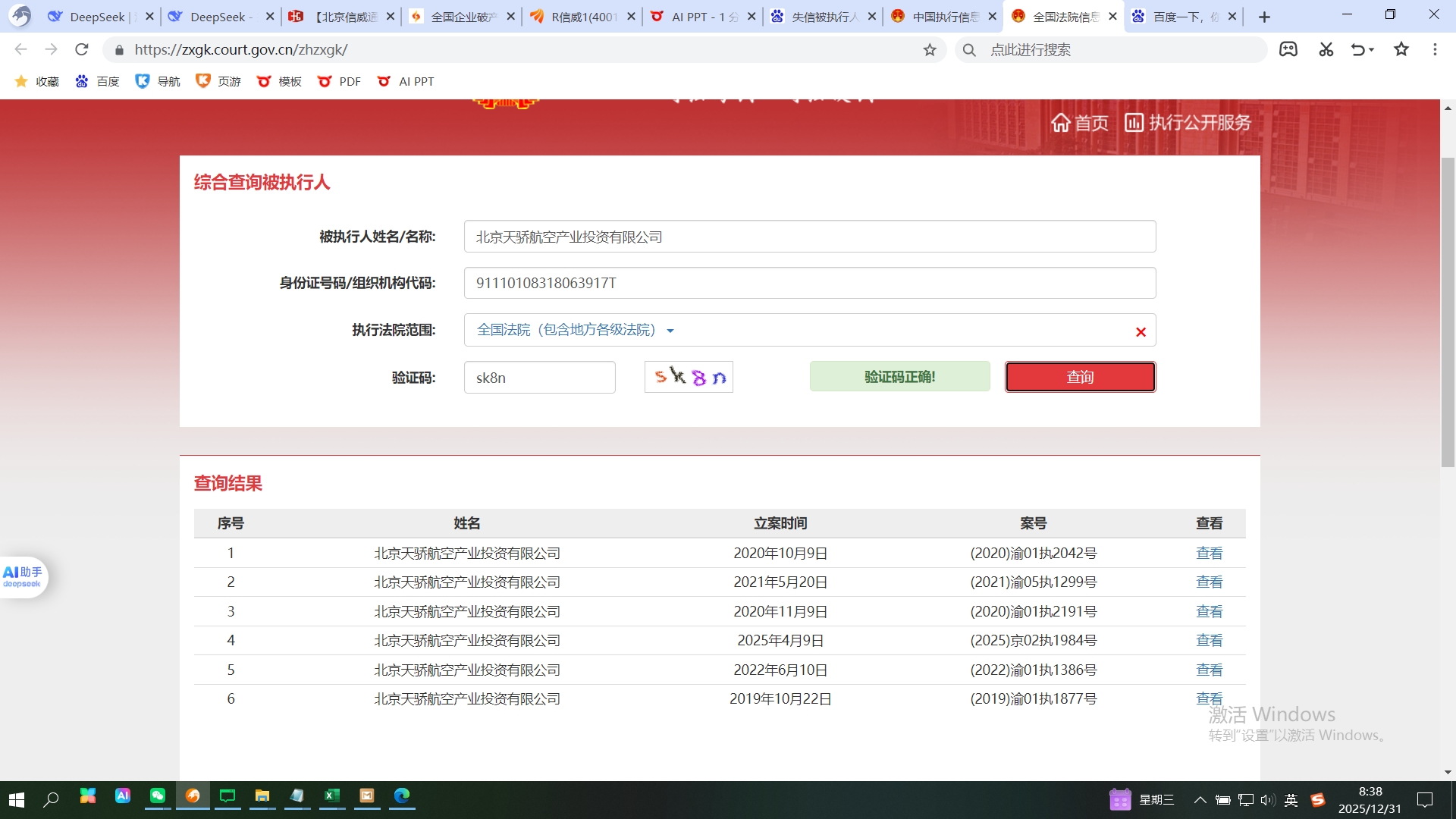Clear court selection with red X
1456x819 pixels.
1141,332
